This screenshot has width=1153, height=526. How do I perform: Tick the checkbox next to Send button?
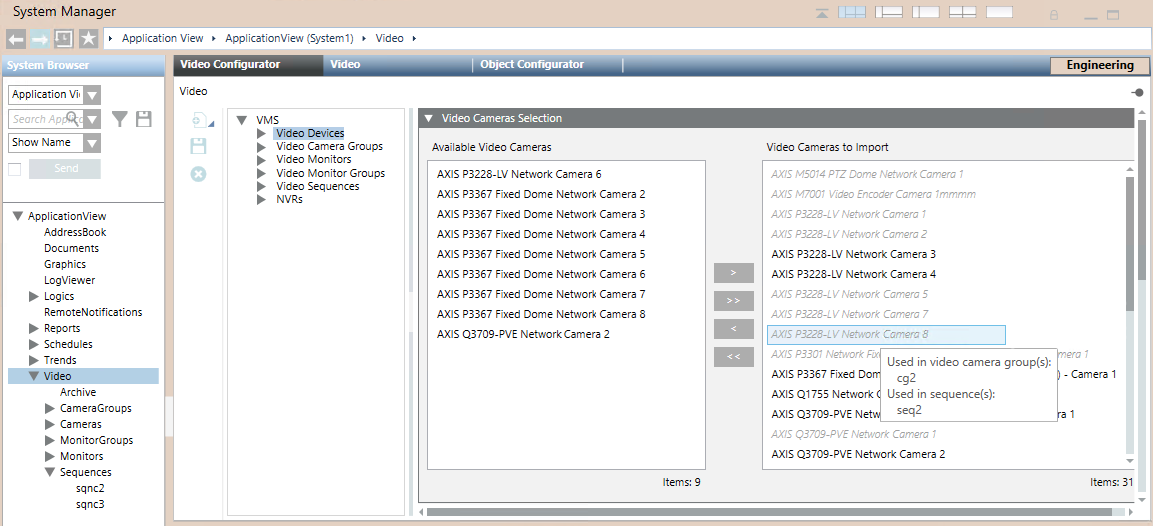click(15, 169)
